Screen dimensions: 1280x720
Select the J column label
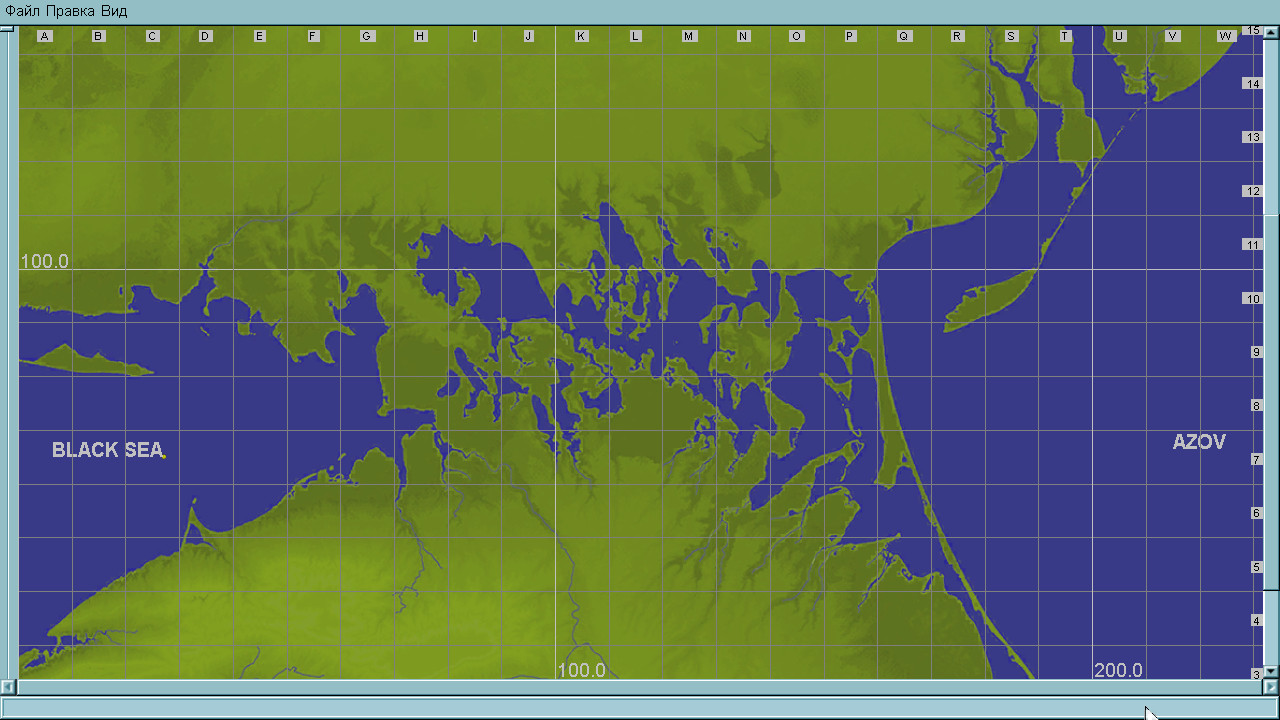(528, 36)
